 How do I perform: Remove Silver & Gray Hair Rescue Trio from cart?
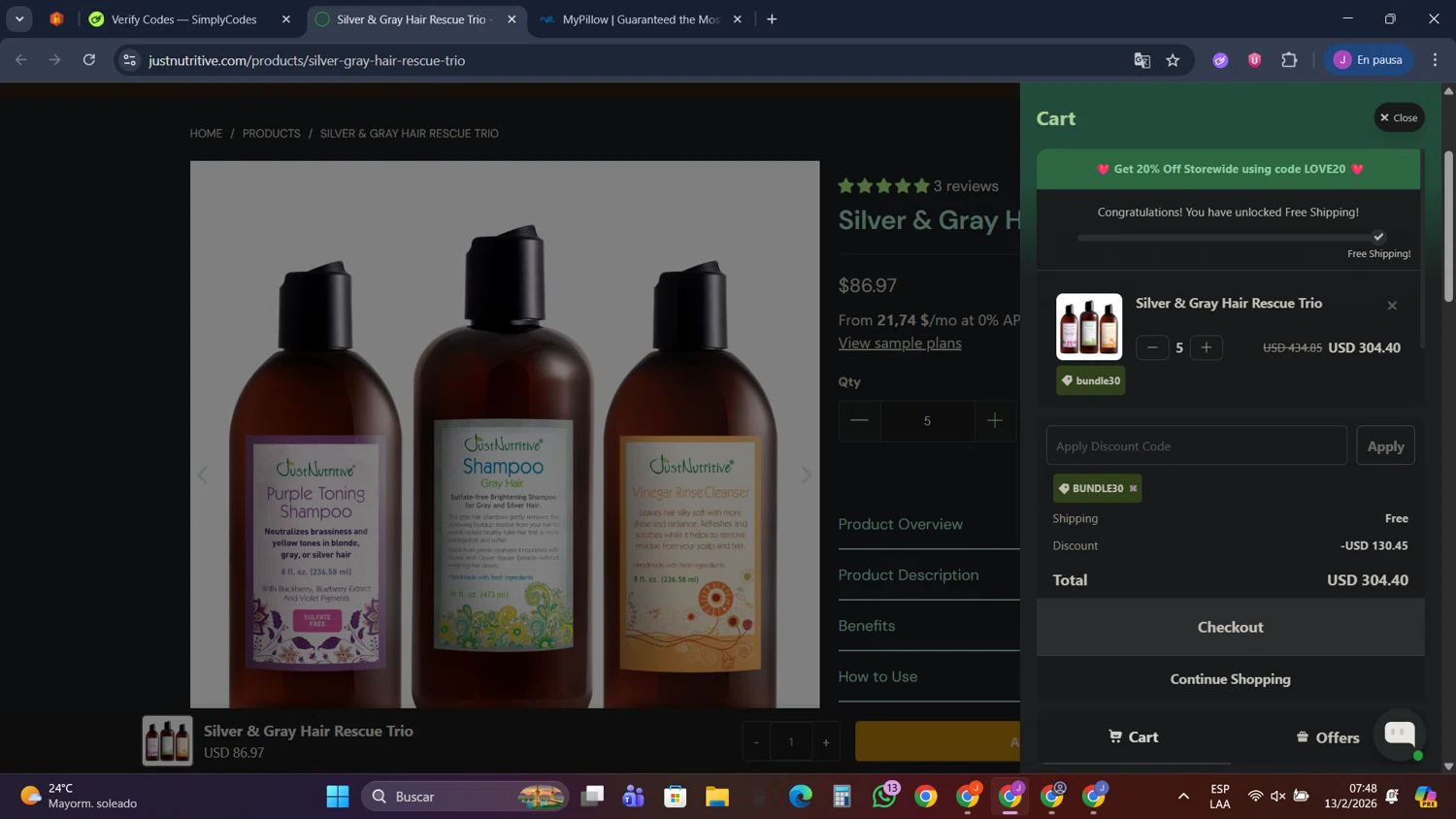pos(1392,305)
